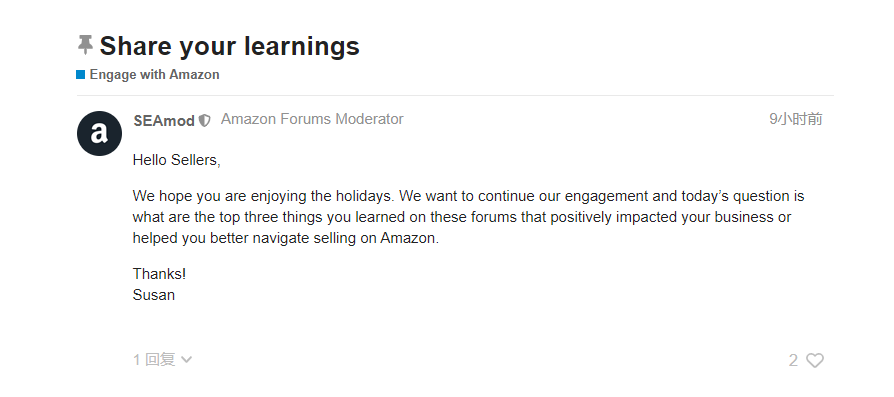
Task: Open the SEAmod user profile name
Action: click(164, 120)
